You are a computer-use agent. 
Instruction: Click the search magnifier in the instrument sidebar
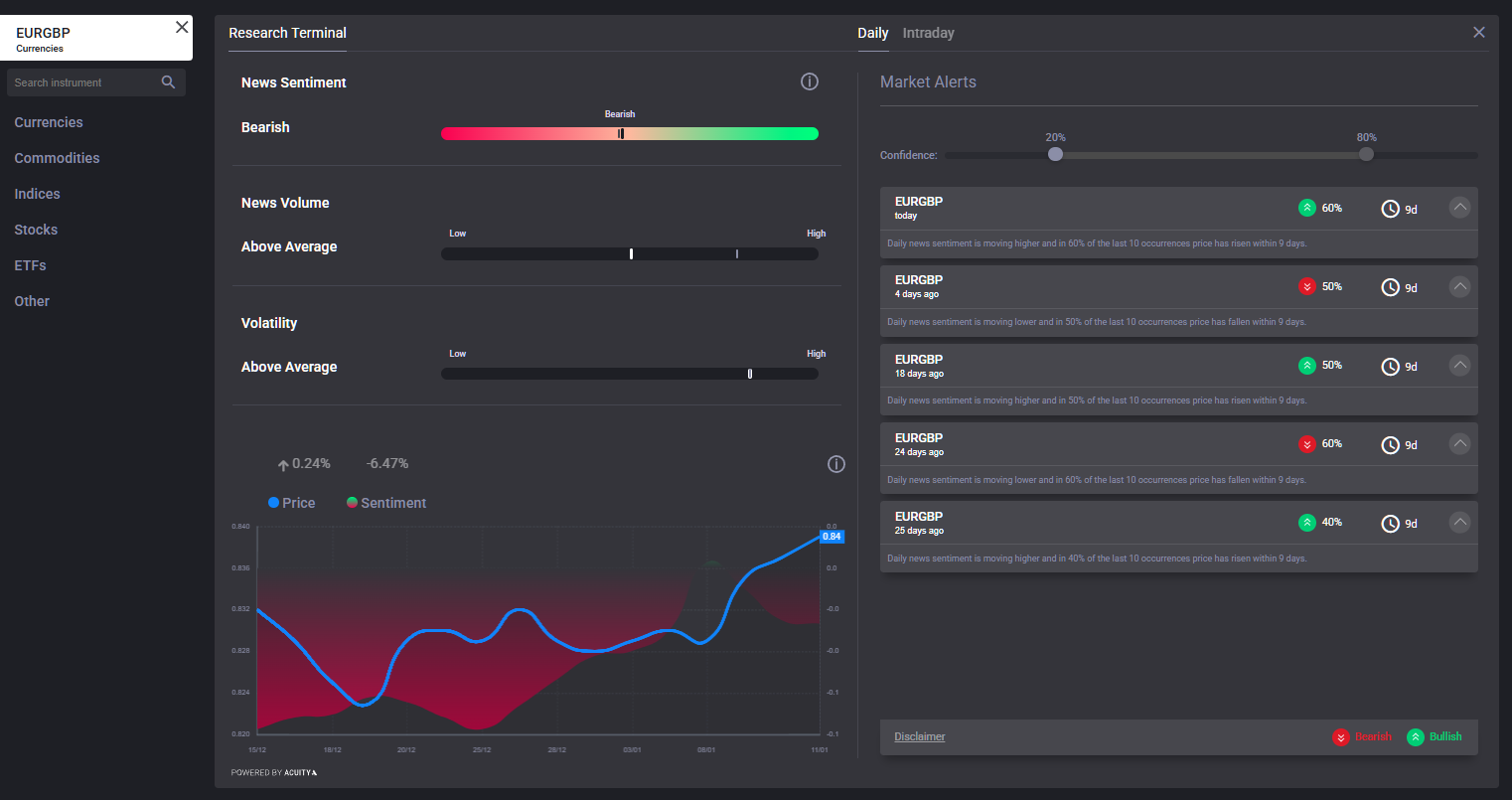point(168,81)
